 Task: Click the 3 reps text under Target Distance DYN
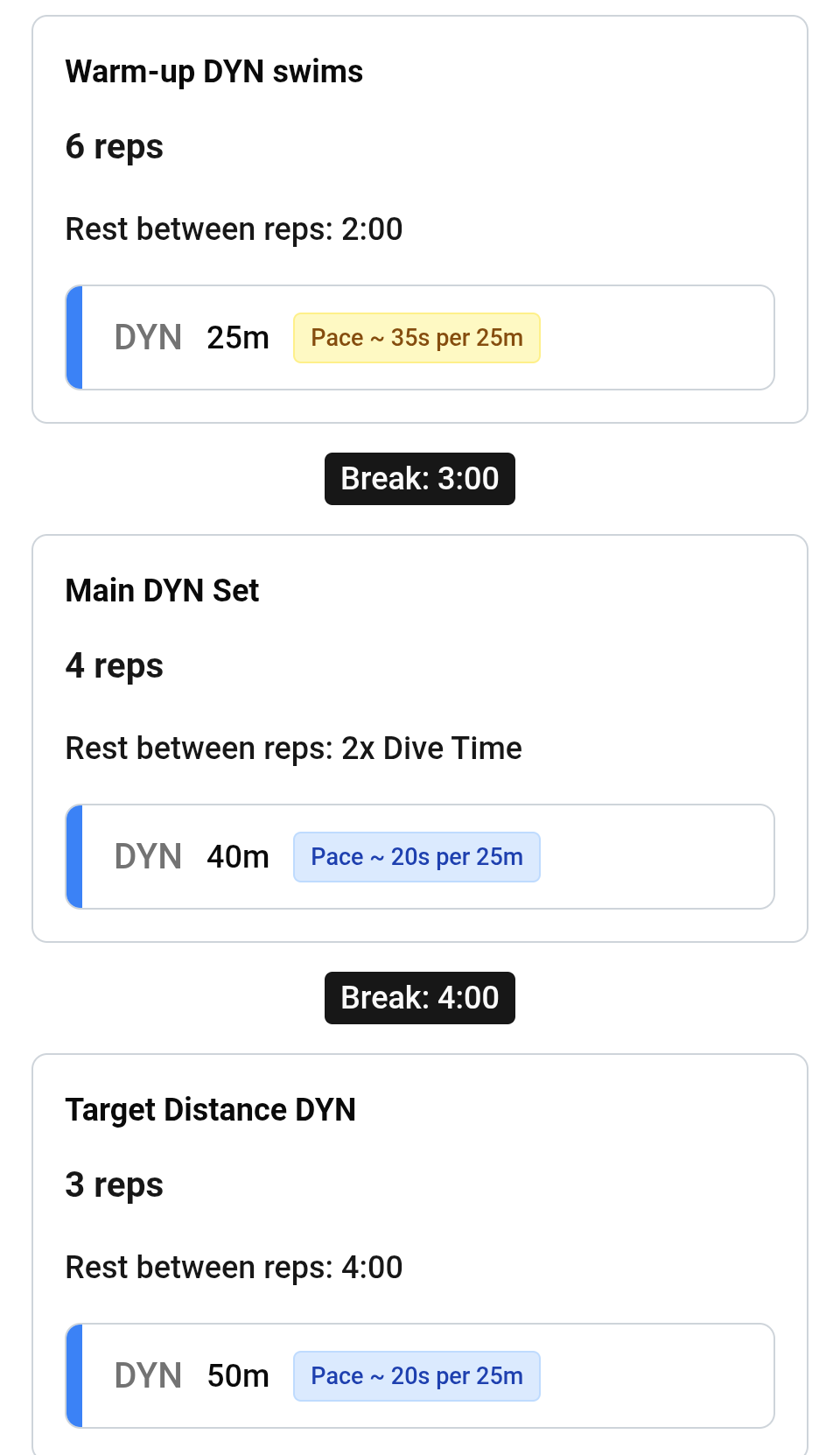click(x=114, y=1184)
